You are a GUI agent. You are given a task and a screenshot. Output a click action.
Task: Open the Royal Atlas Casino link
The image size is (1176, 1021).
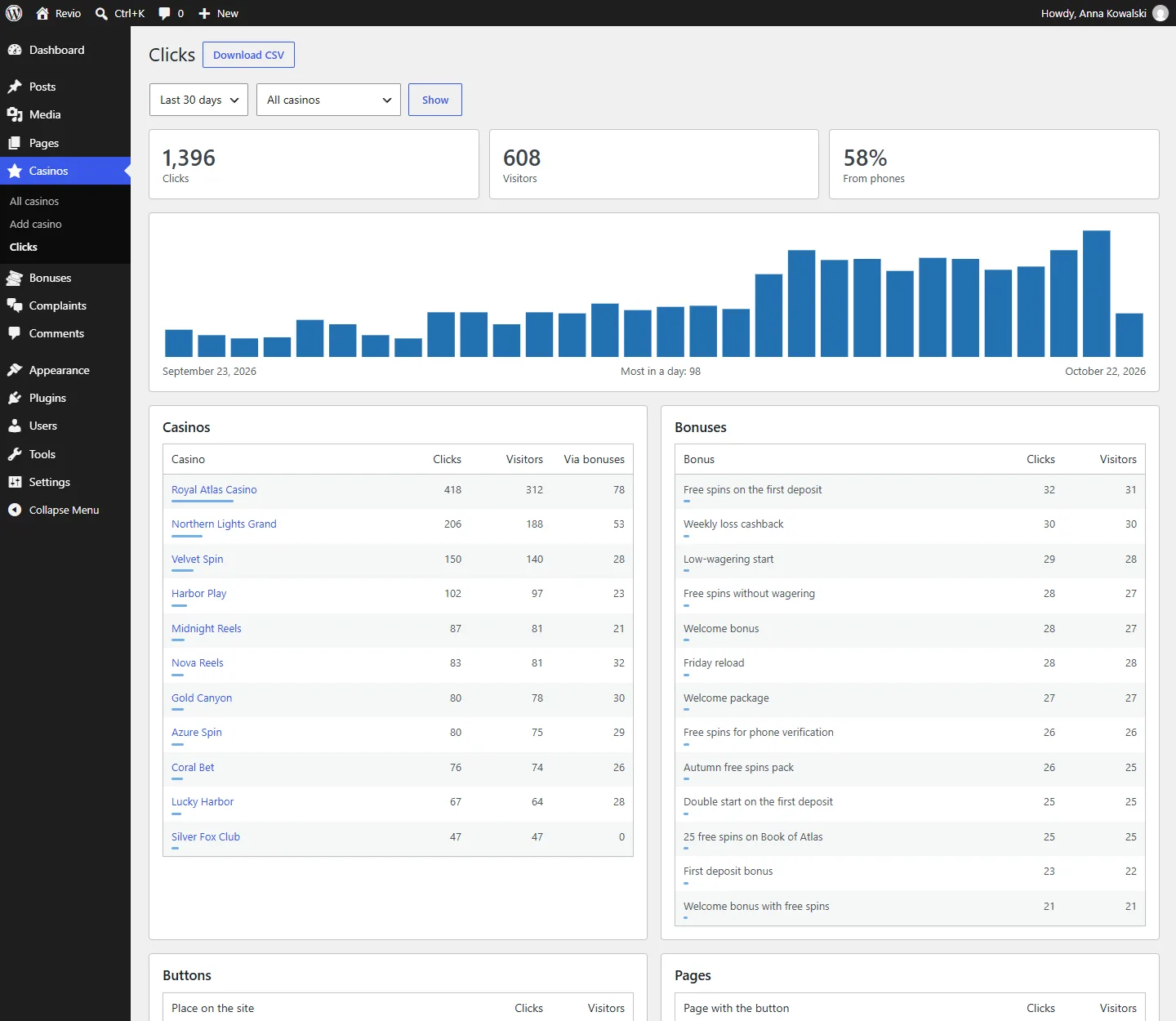pyautogui.click(x=214, y=489)
